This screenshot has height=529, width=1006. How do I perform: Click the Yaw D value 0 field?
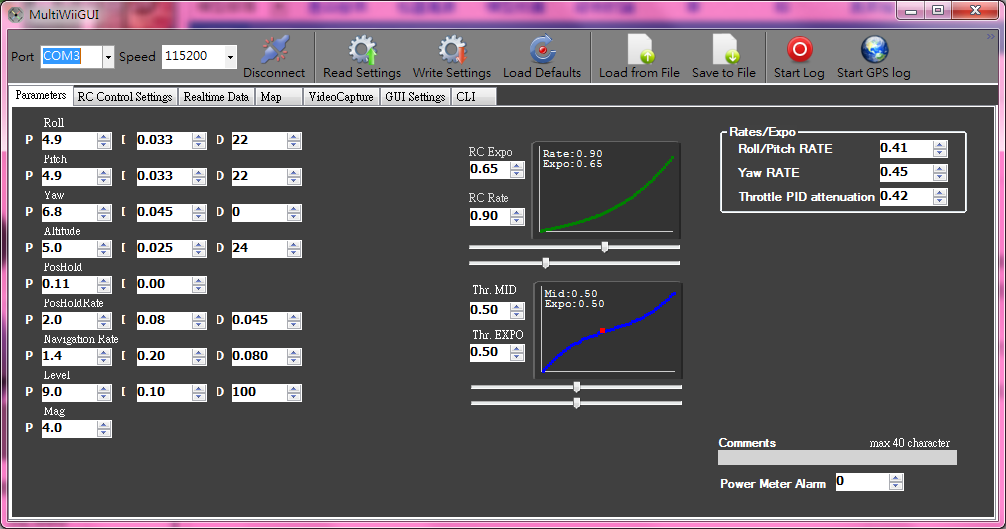point(259,212)
